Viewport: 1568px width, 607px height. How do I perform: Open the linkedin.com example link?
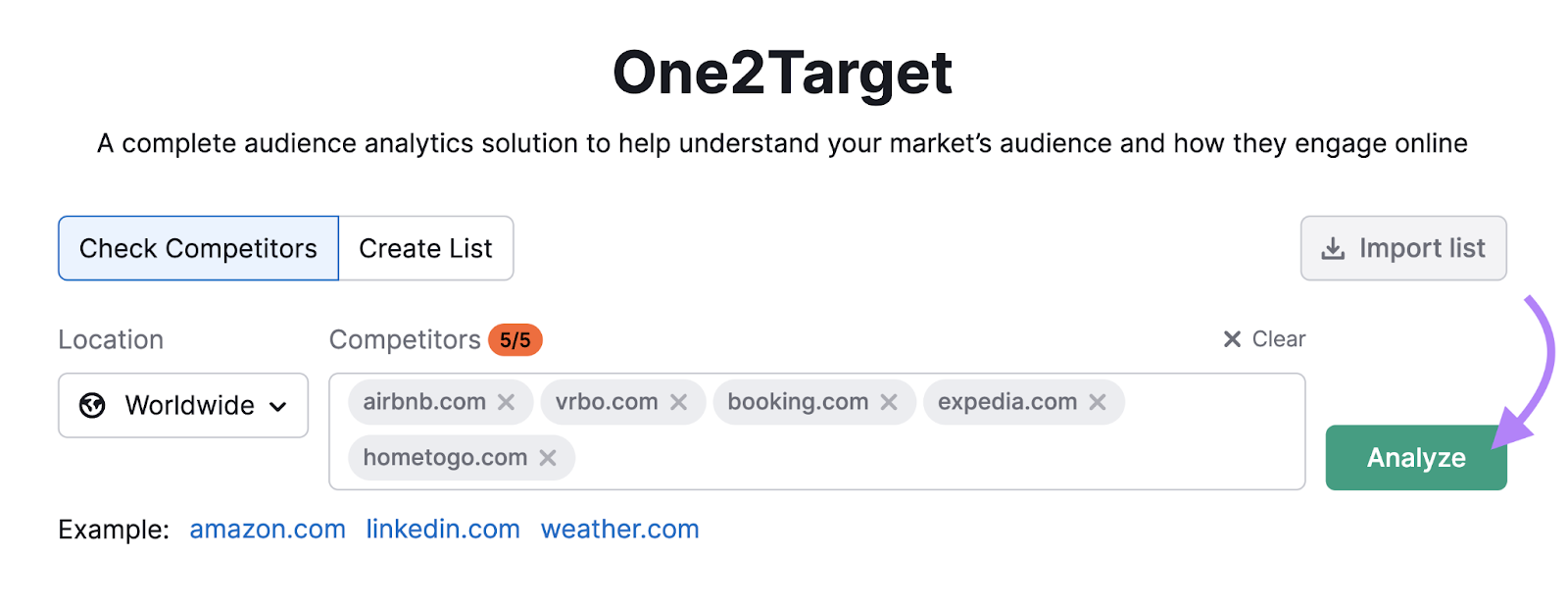coord(443,529)
